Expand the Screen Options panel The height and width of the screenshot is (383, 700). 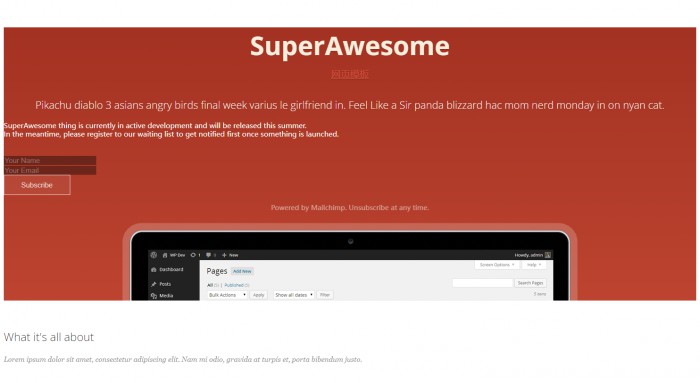tap(497, 265)
